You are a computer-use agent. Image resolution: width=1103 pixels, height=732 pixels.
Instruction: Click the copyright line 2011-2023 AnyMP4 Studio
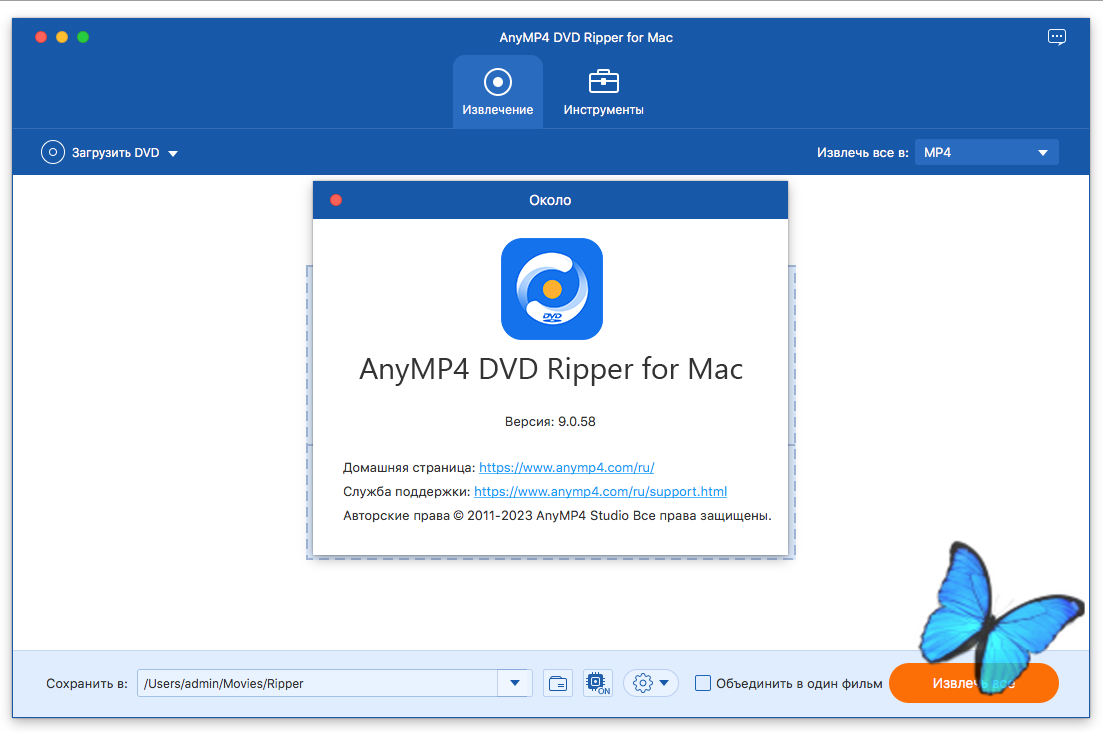point(557,515)
